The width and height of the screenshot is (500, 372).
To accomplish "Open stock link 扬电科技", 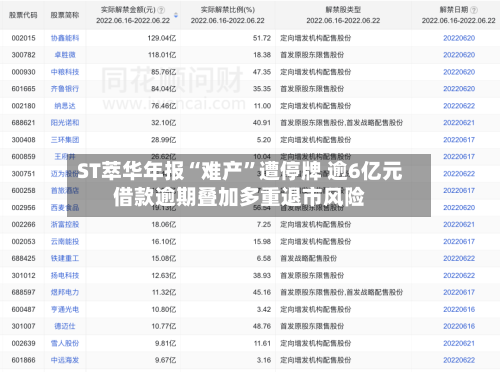I will 65,275.
